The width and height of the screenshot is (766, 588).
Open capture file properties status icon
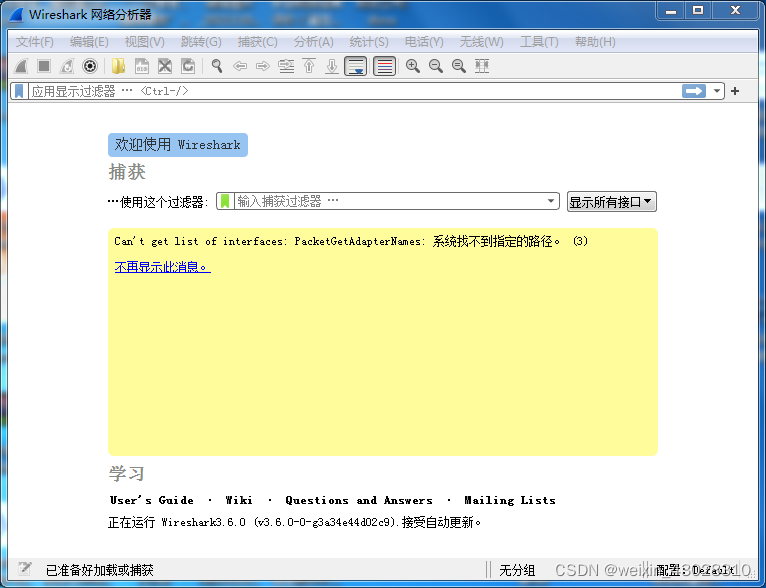pos(25,569)
